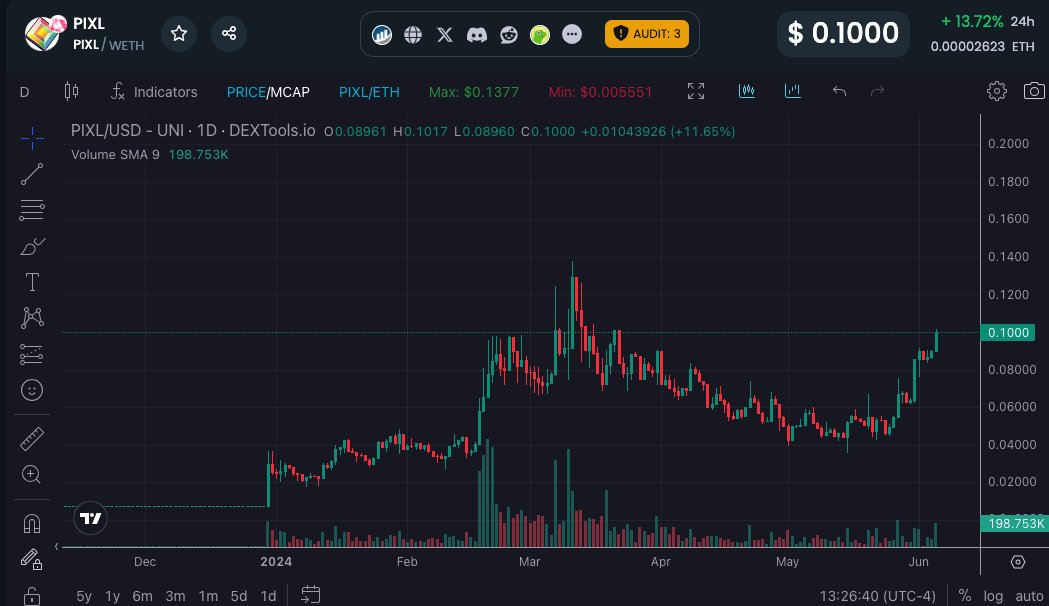Open the chart explorer icon in links bar
Screen dimensions: 1049x606
(382, 34)
